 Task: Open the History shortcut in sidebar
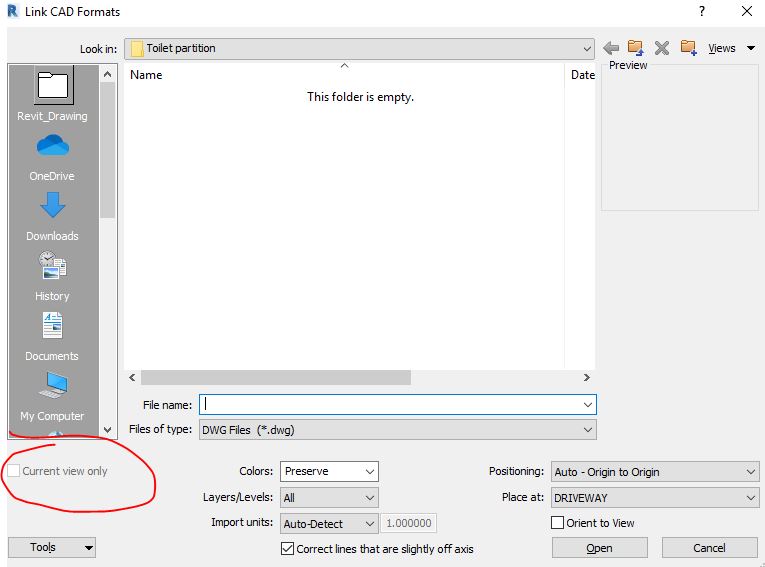coord(52,277)
